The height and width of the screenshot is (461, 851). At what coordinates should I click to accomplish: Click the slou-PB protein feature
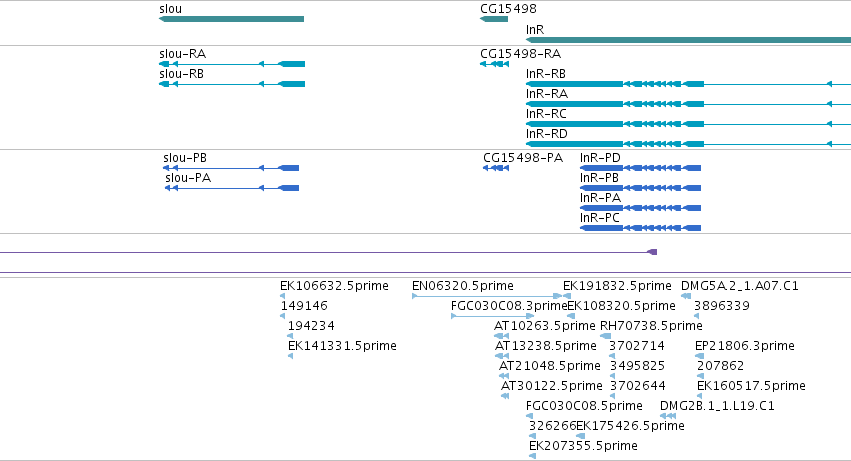[x=231, y=168]
